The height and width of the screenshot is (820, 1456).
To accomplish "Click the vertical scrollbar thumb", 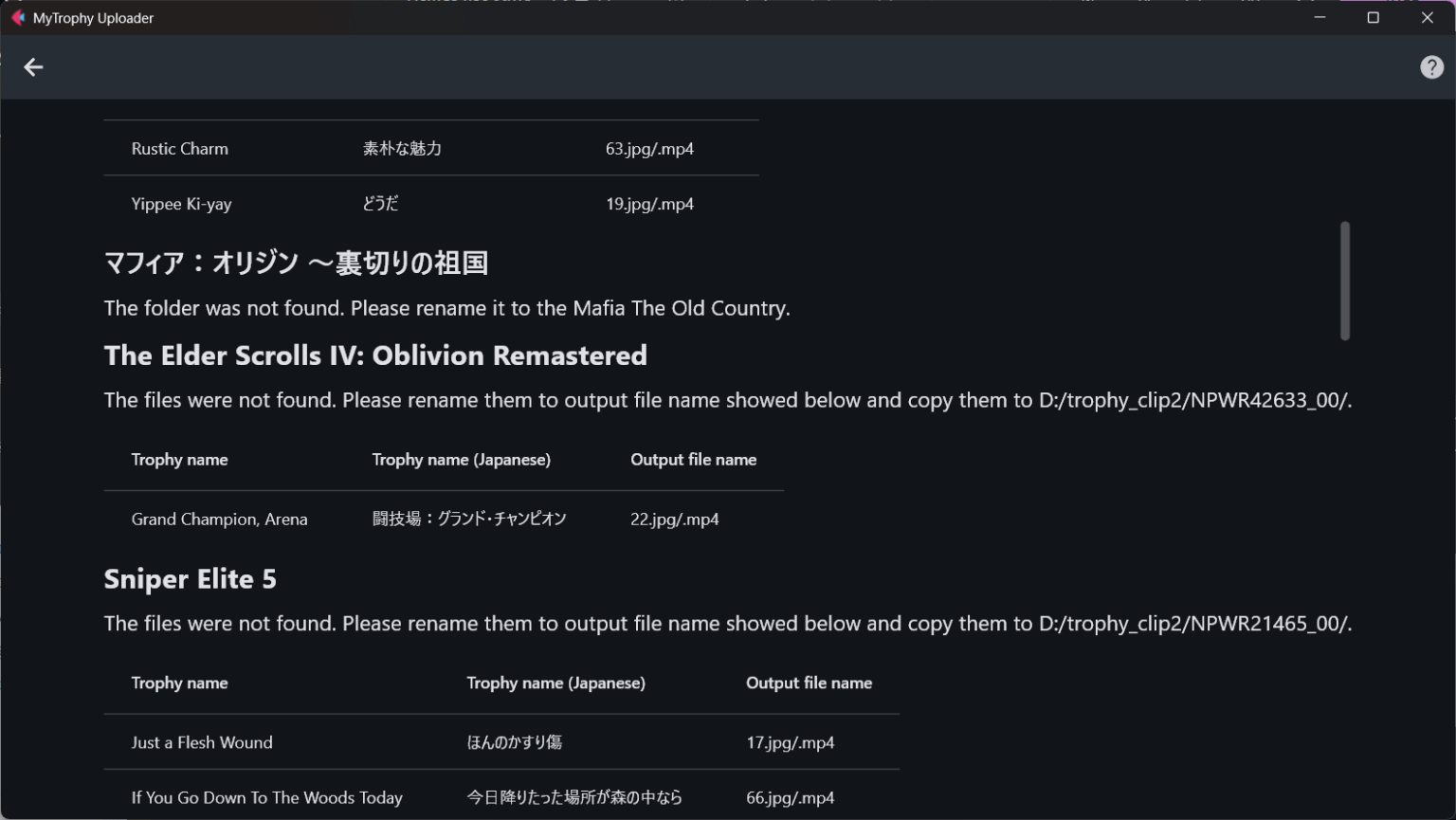I will (x=1344, y=281).
